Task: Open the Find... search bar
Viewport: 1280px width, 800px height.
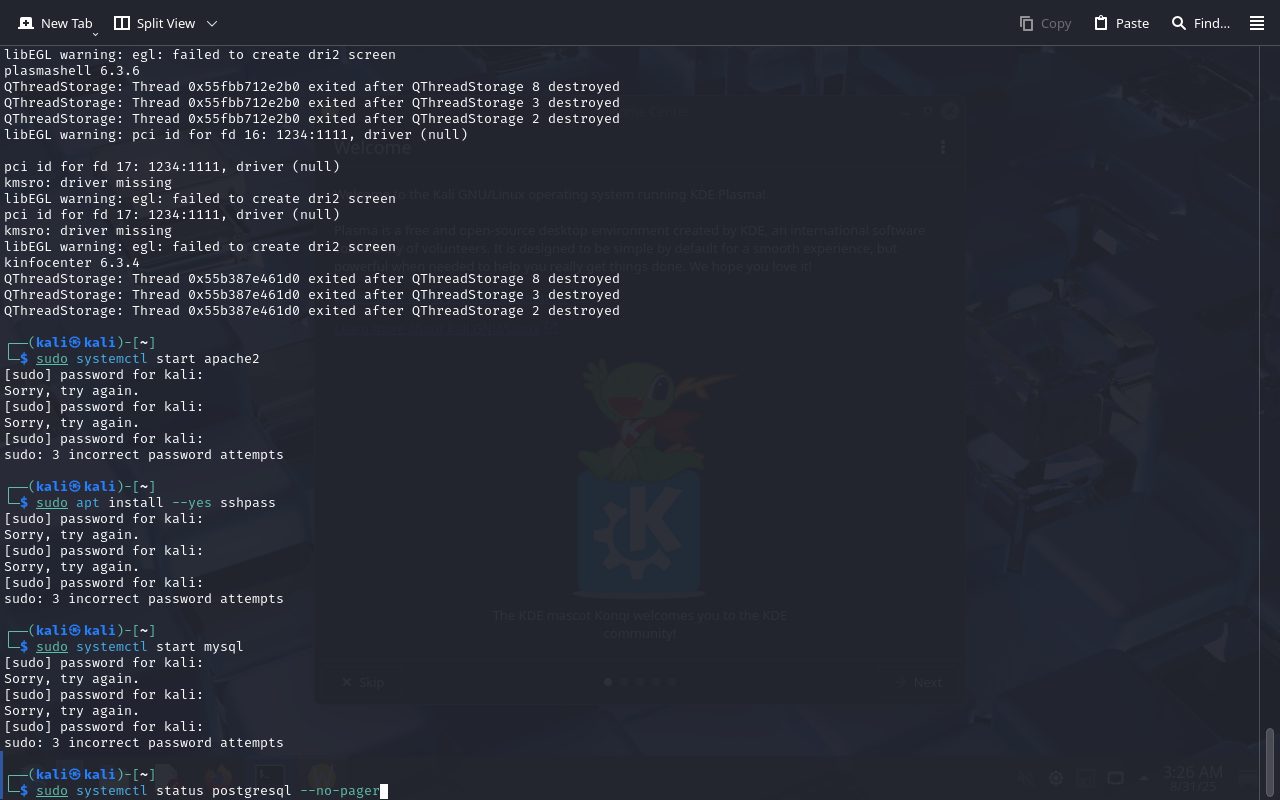Action: (x=1200, y=23)
